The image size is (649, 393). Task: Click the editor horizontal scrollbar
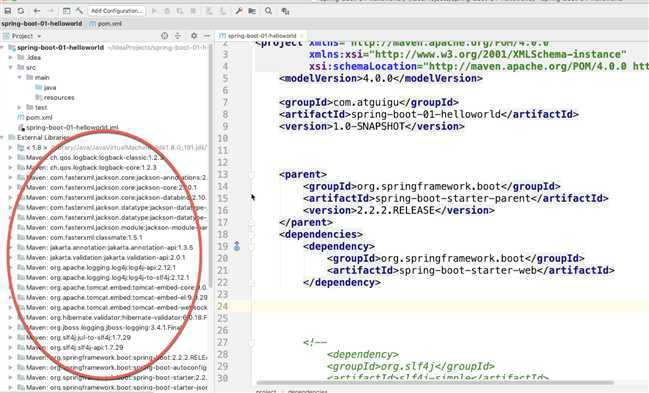[435, 383]
